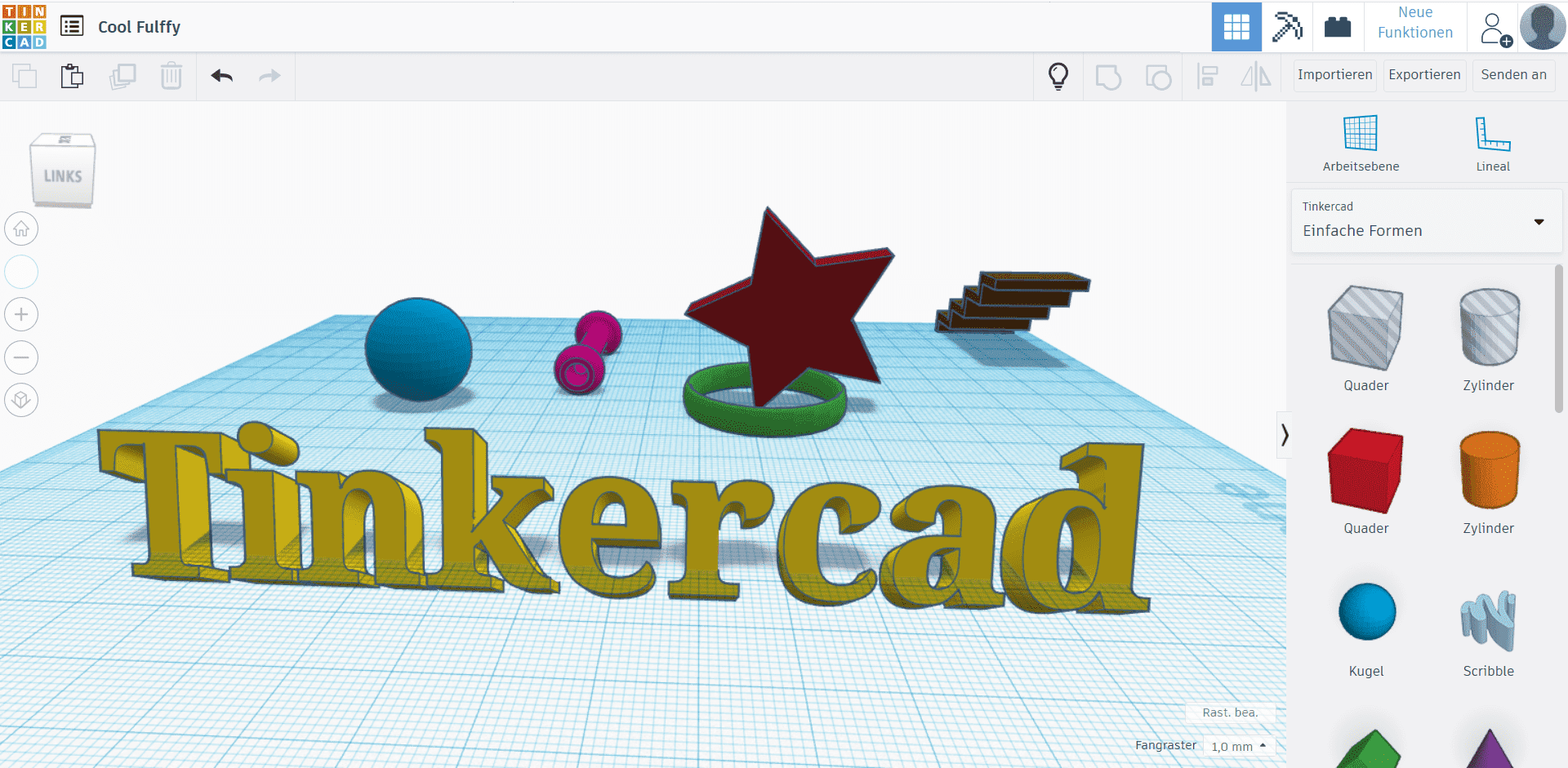
Task: Redo the last action
Action: pyautogui.click(x=269, y=76)
